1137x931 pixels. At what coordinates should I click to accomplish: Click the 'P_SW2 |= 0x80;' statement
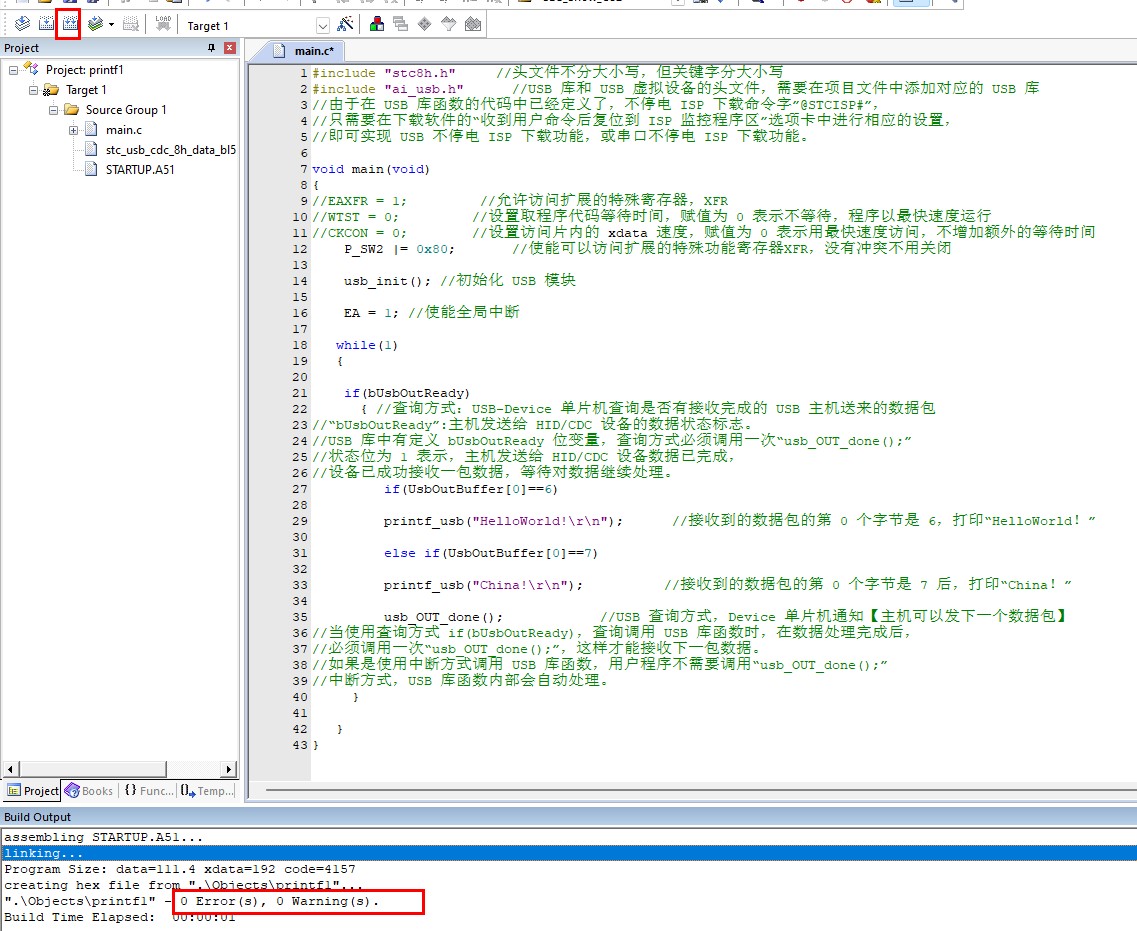pos(399,249)
